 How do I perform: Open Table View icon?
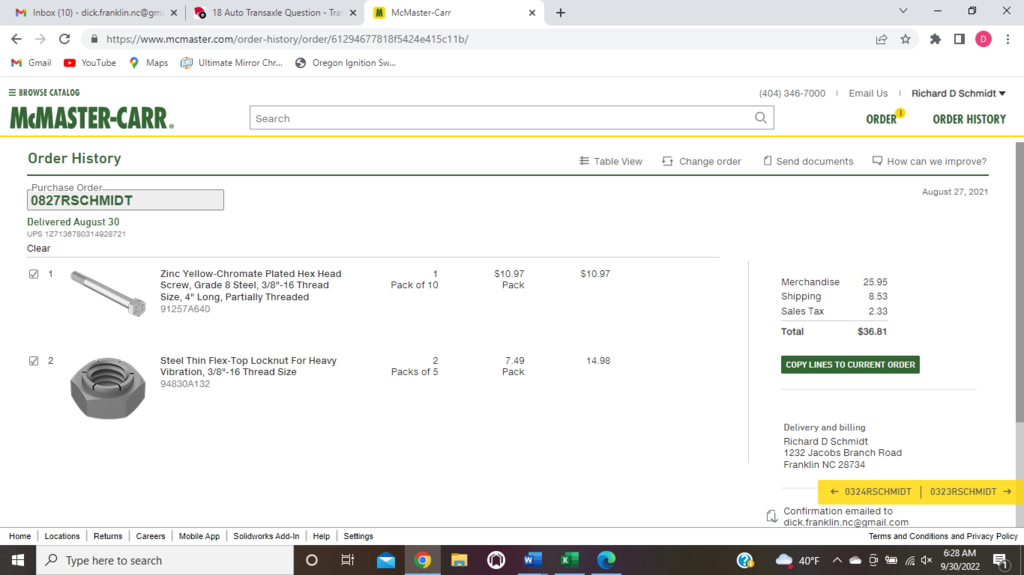[x=585, y=161]
